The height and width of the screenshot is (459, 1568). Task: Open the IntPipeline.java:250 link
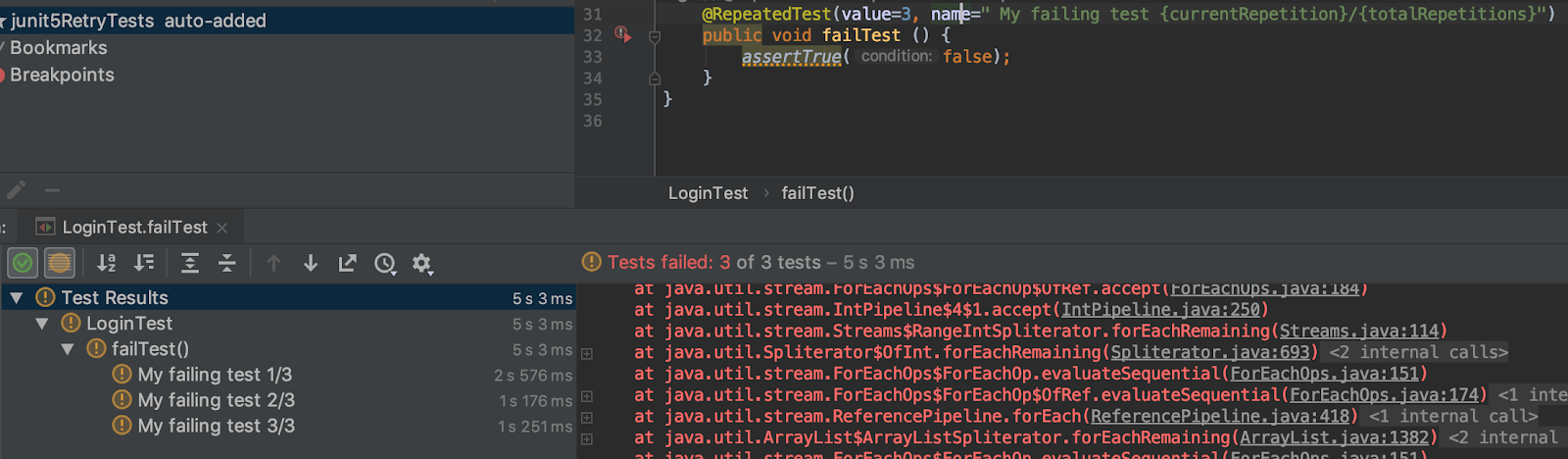tap(1160, 309)
